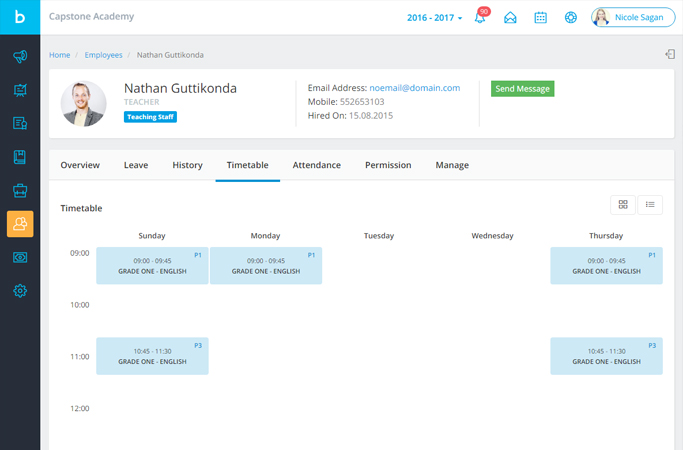Click the noemail@domain.com email link
Viewport: 683px width, 450px height.
(x=414, y=88)
